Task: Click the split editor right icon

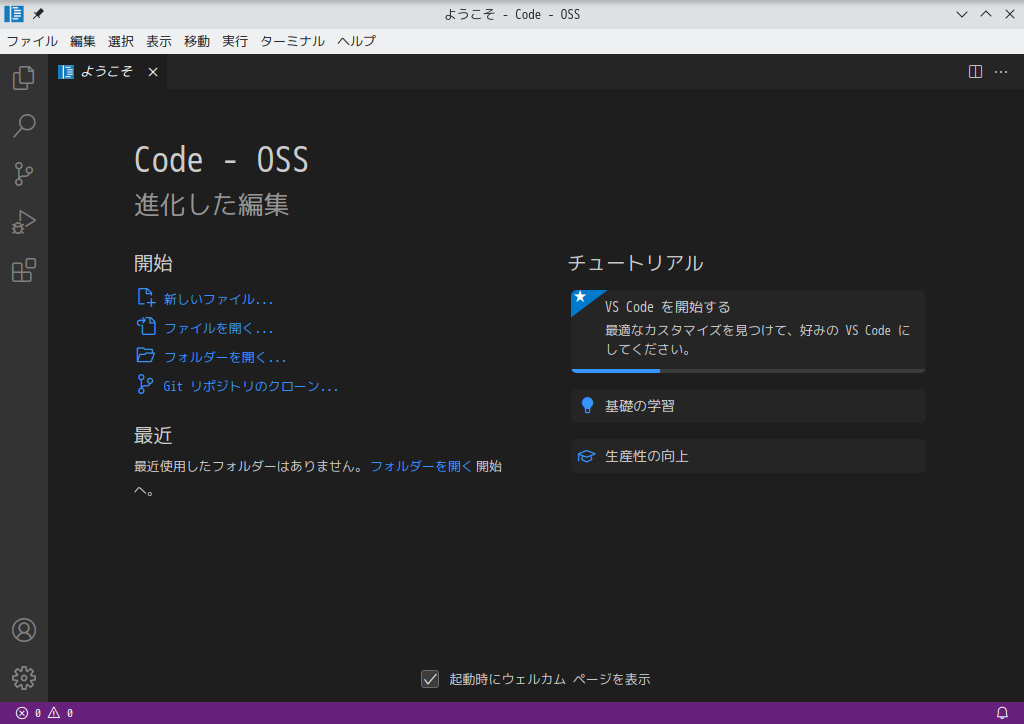Action: [975, 72]
